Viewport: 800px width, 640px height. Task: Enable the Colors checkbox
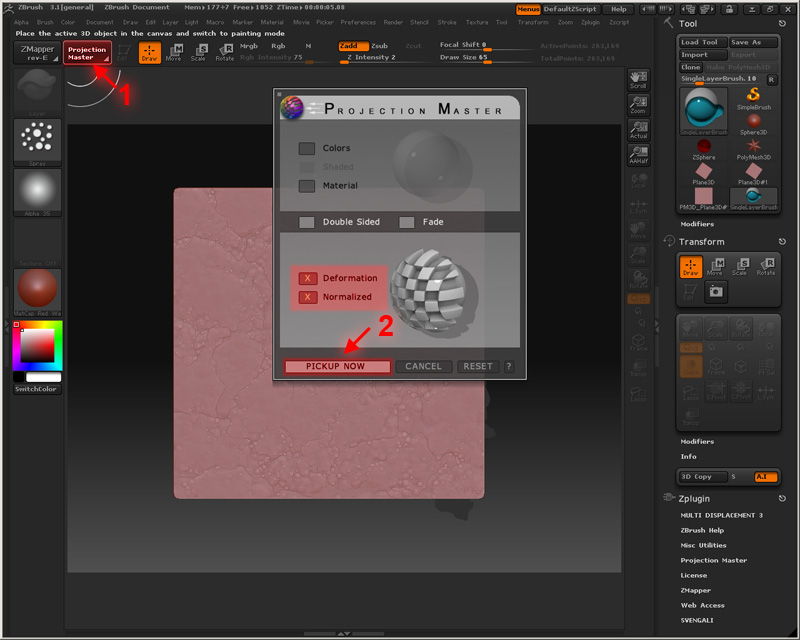tap(307, 149)
